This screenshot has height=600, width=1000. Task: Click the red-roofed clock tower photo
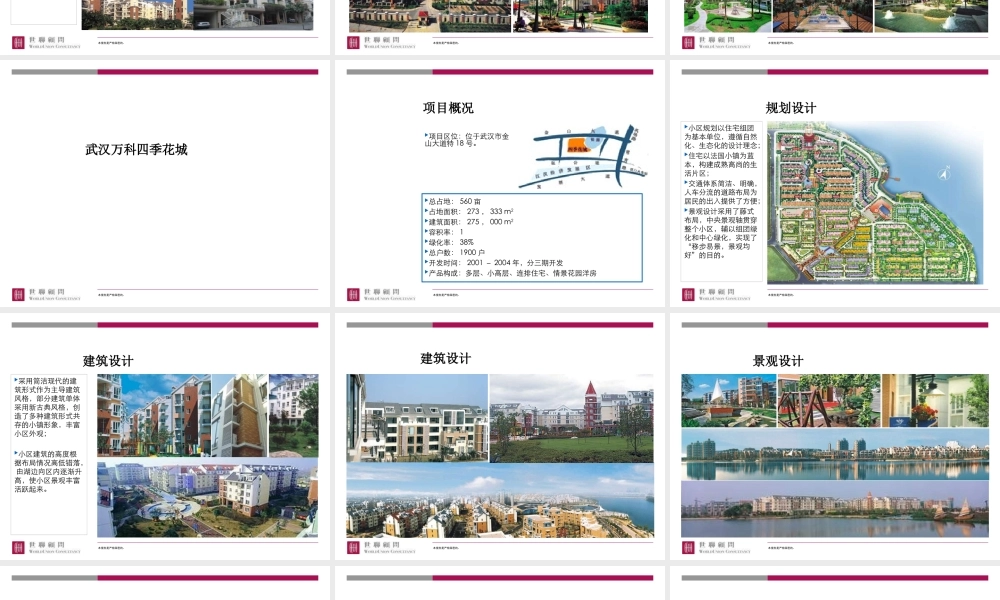pyautogui.click(x=571, y=418)
